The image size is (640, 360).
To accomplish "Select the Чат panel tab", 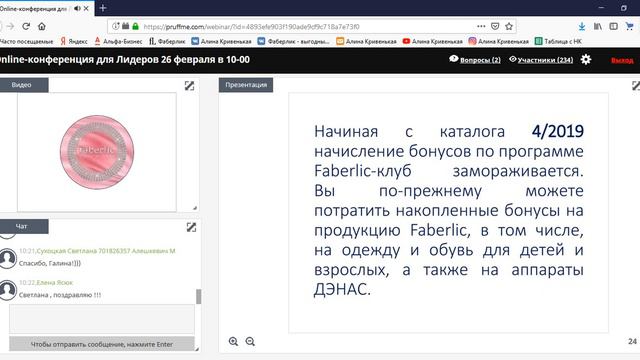I will click(24, 226).
